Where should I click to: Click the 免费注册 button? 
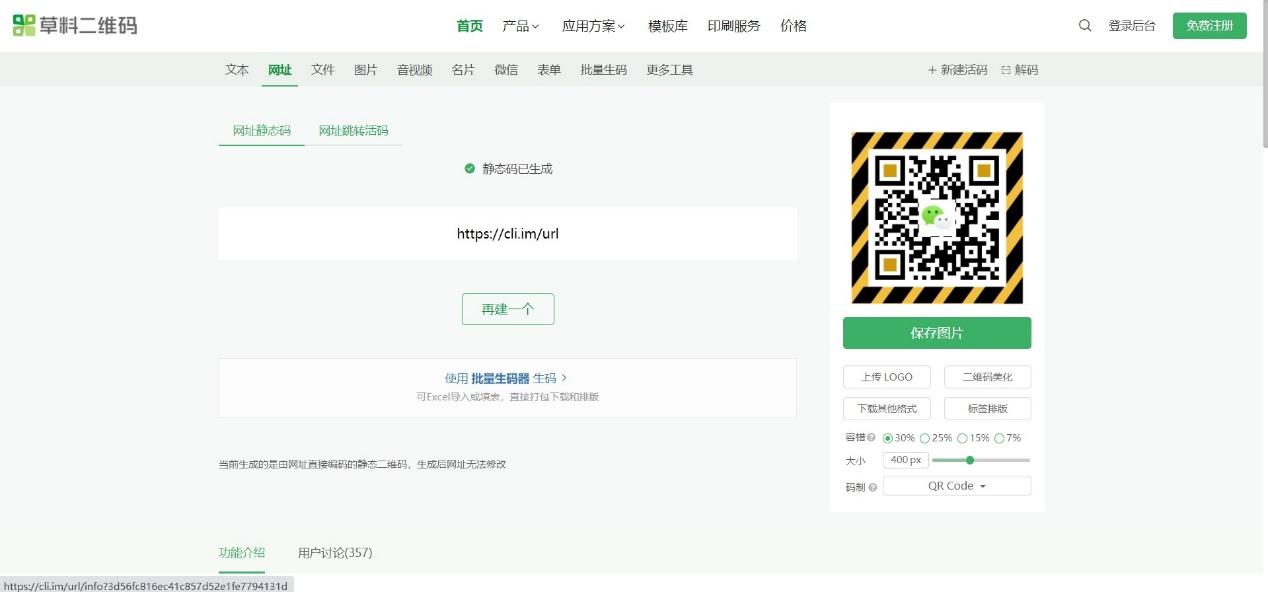pyautogui.click(x=1210, y=26)
